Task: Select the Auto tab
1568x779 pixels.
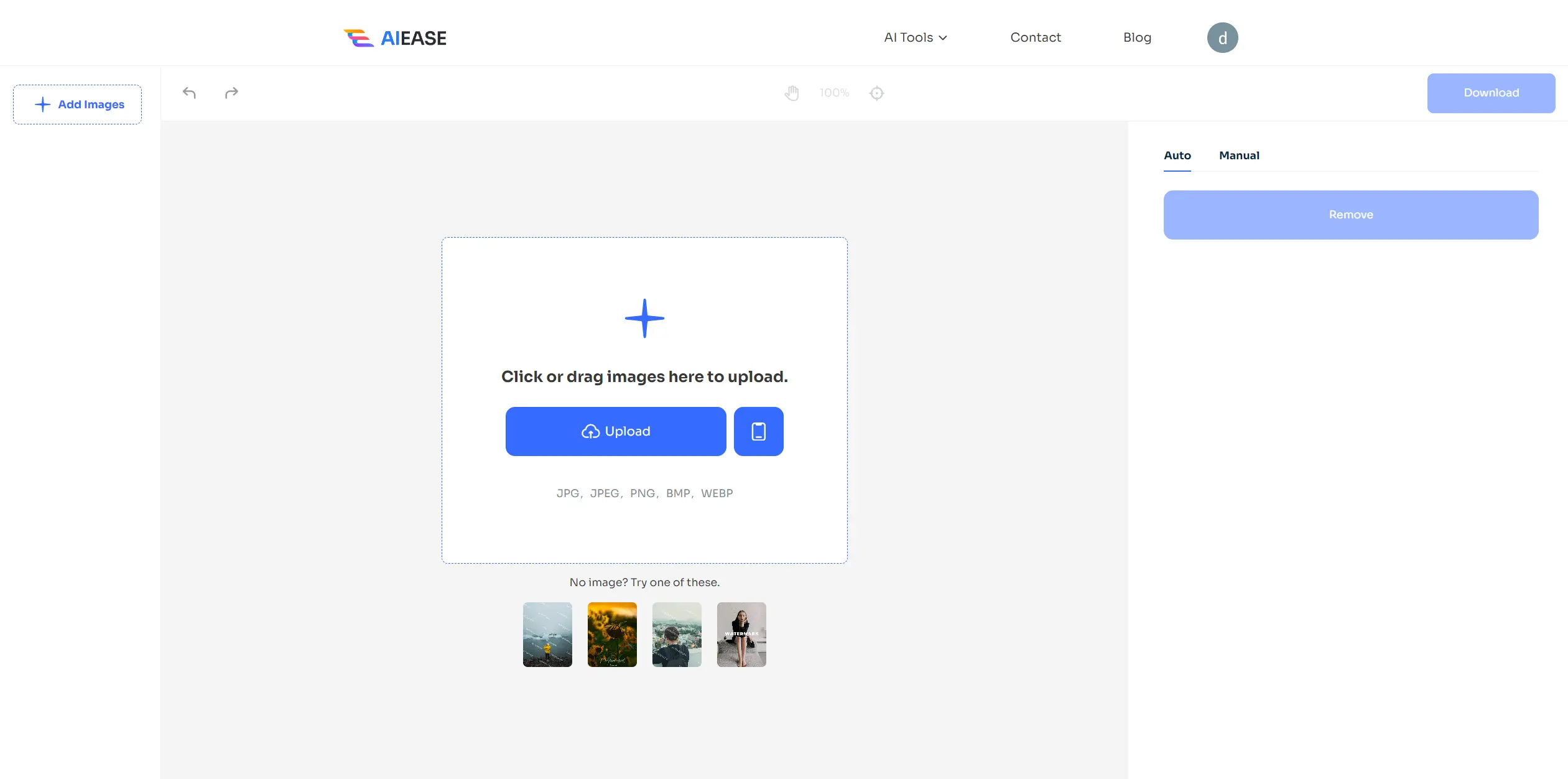Action: (1177, 156)
